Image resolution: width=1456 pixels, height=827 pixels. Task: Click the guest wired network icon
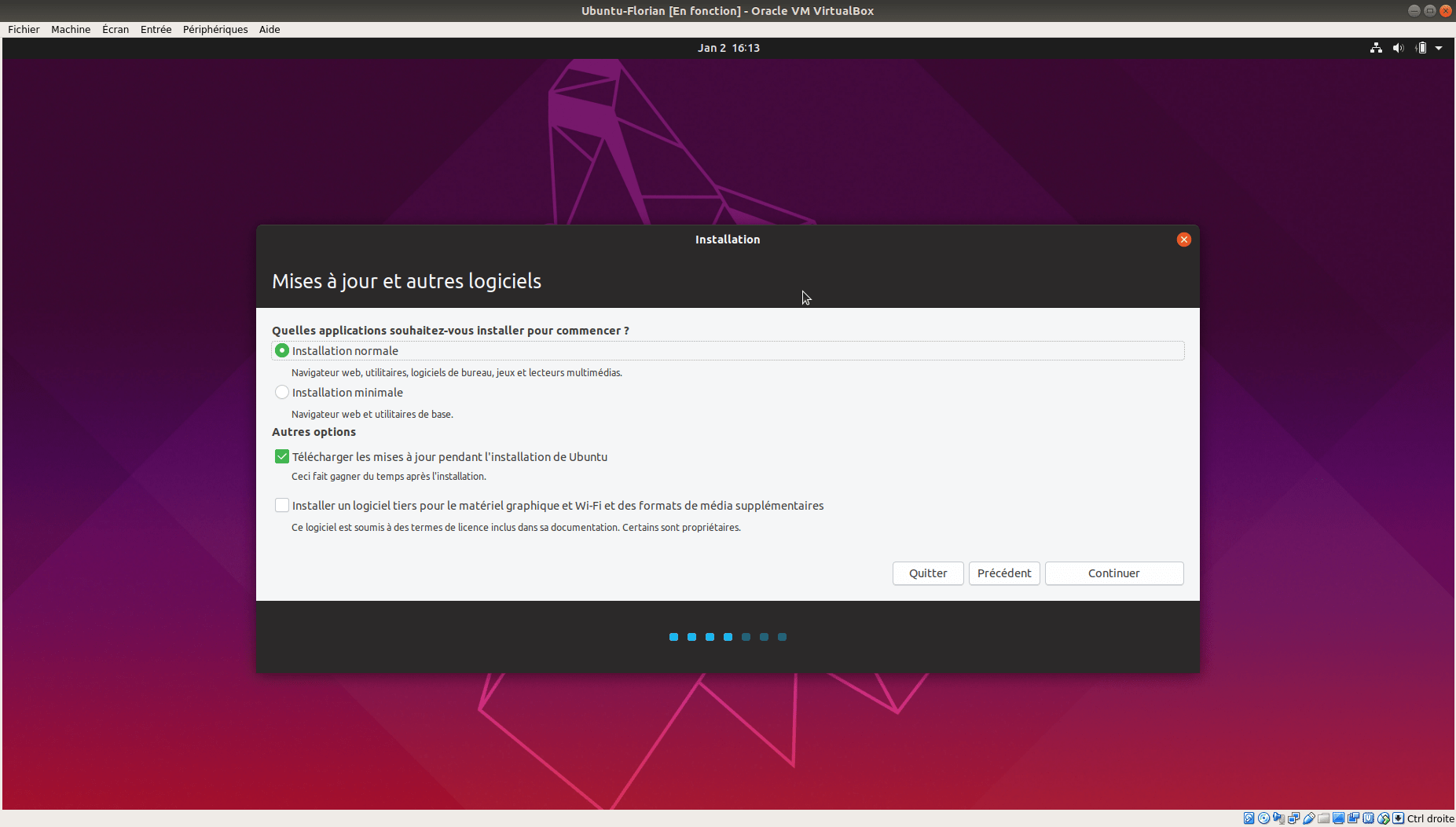[1376, 48]
